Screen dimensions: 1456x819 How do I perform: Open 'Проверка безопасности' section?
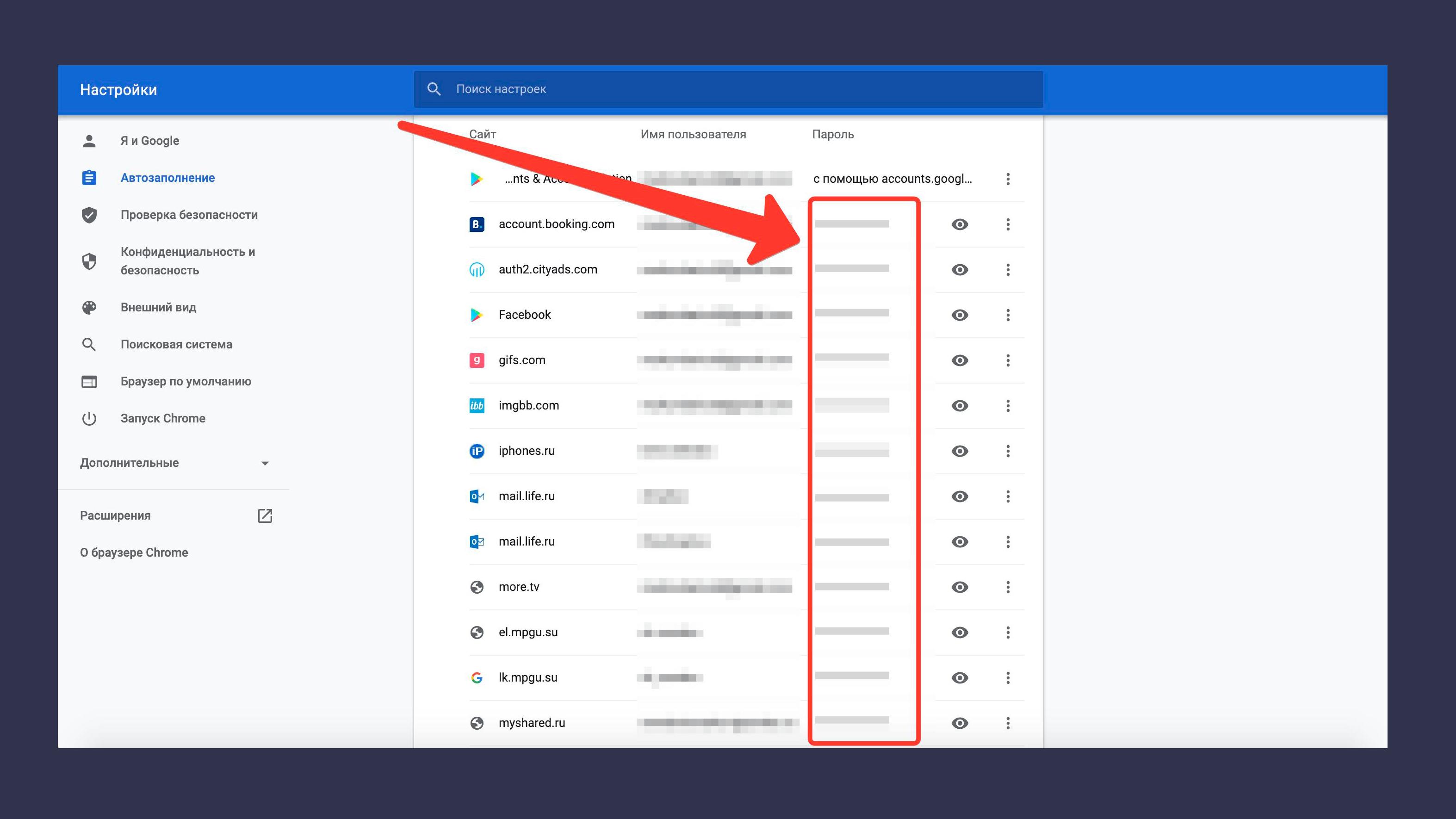coord(189,215)
